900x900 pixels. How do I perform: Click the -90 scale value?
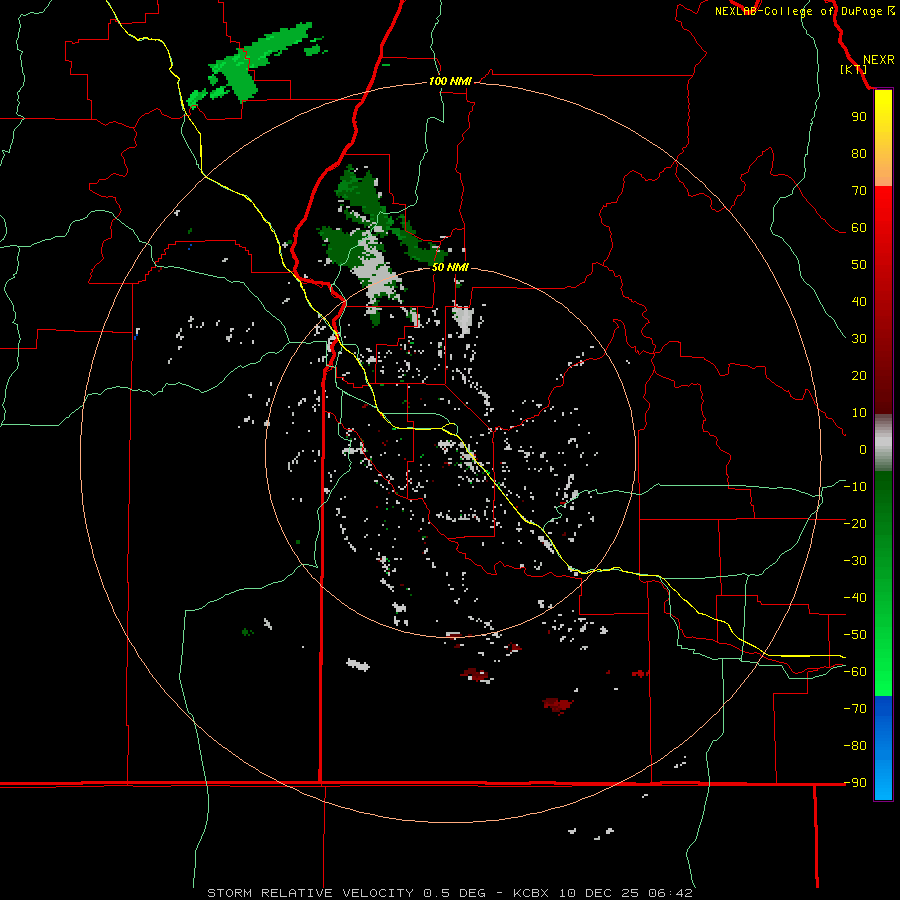(x=855, y=783)
